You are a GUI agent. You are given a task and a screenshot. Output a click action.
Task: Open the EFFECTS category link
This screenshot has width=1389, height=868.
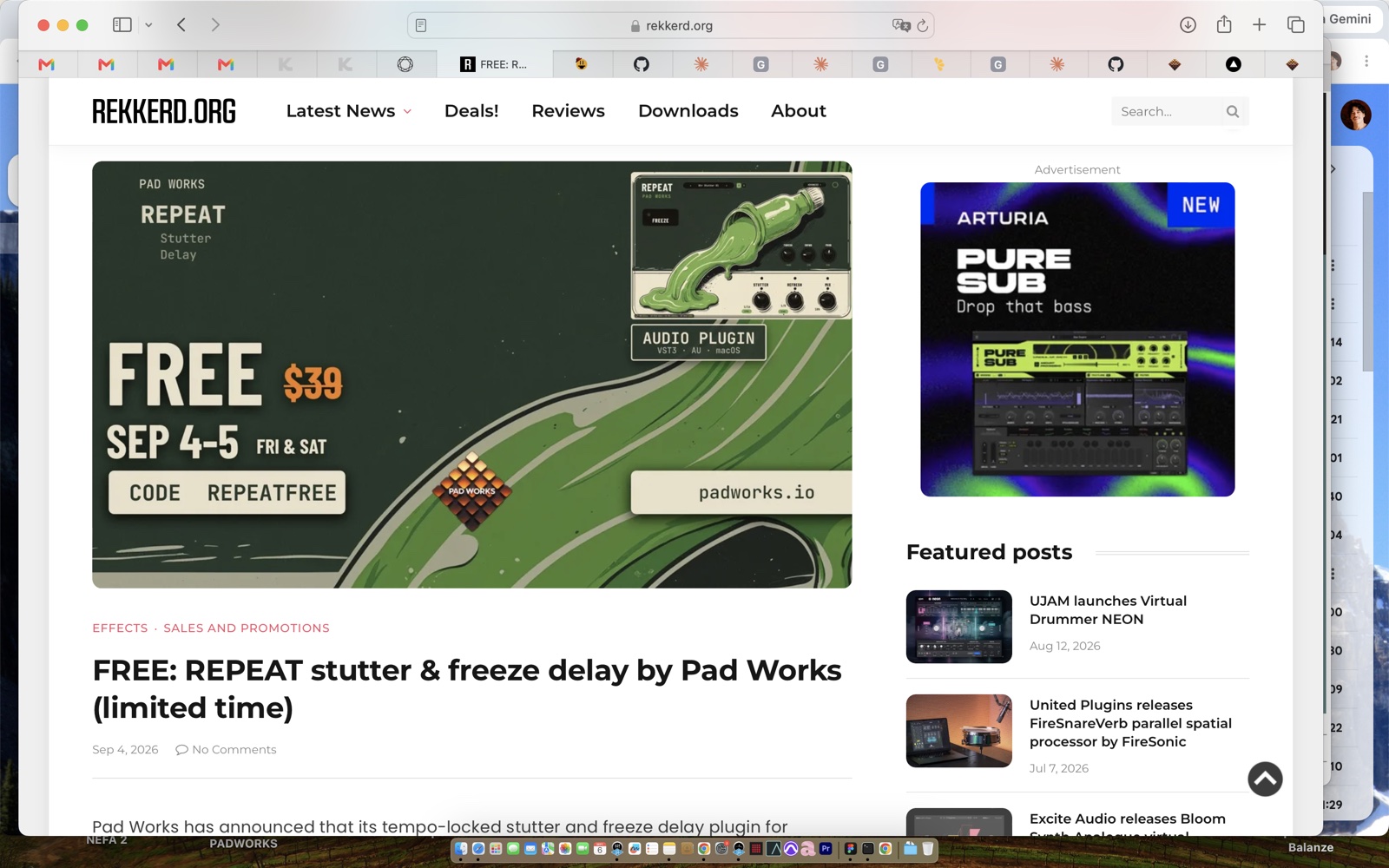[120, 628]
